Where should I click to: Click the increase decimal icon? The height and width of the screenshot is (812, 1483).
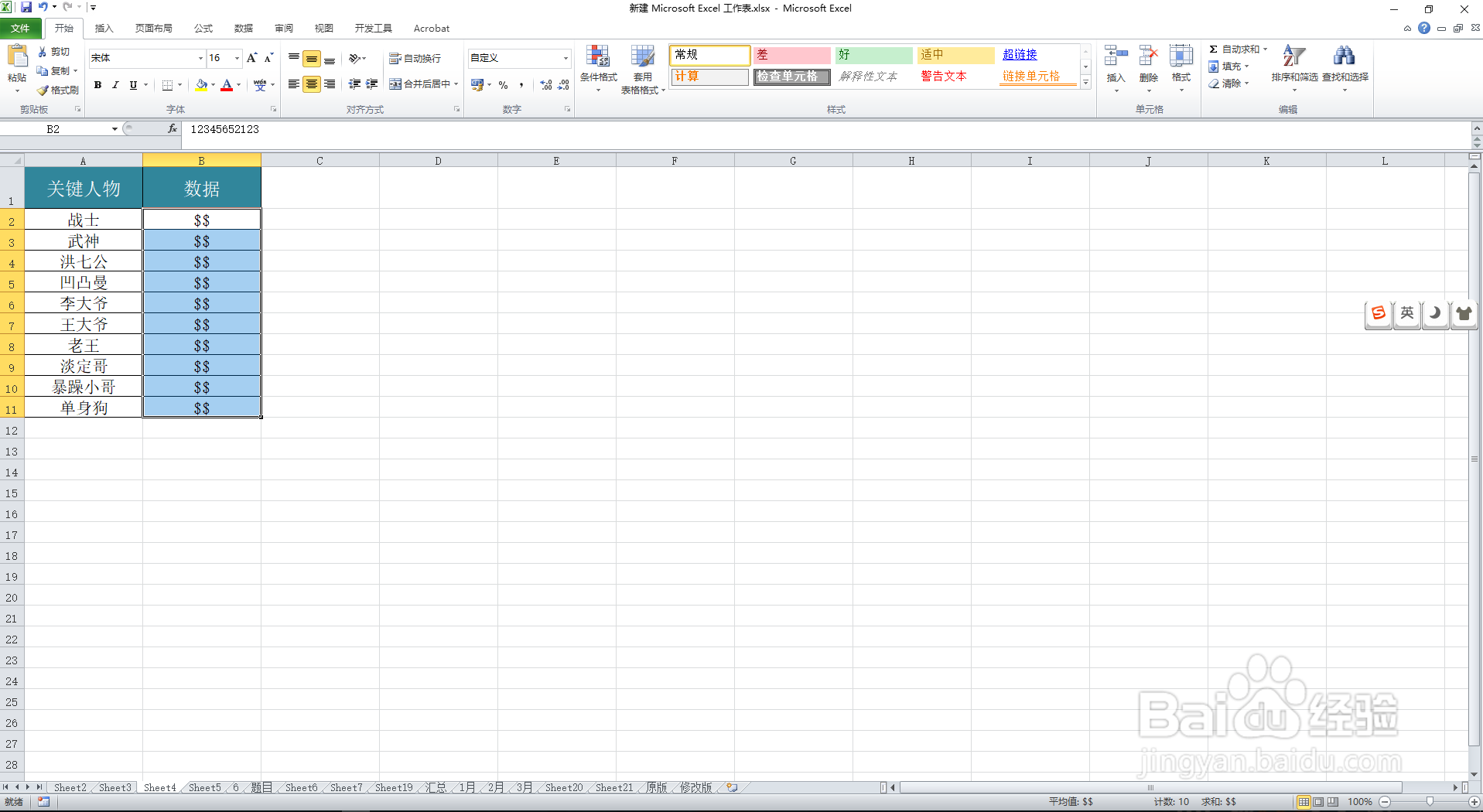[x=546, y=84]
